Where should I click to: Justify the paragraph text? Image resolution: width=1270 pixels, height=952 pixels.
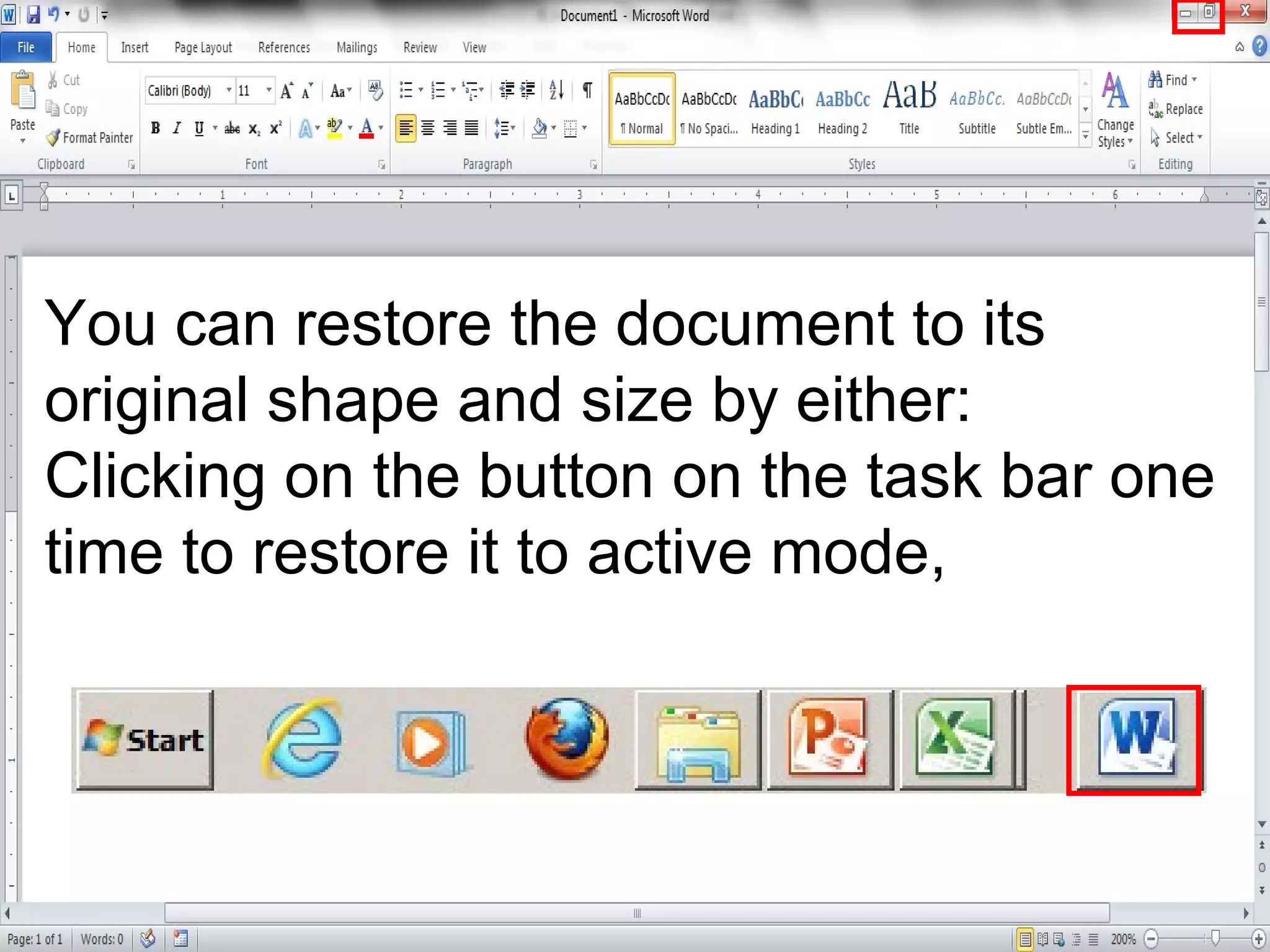point(472,128)
